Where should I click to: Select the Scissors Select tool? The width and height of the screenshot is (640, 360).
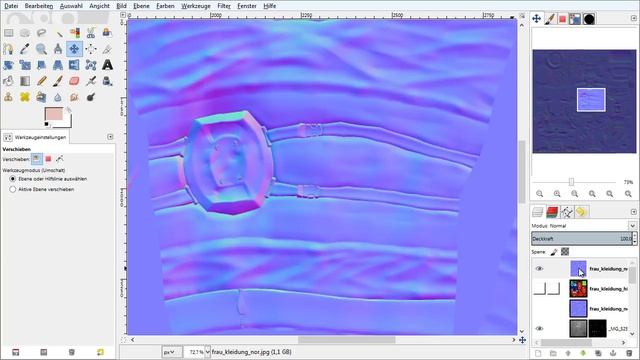[91, 33]
